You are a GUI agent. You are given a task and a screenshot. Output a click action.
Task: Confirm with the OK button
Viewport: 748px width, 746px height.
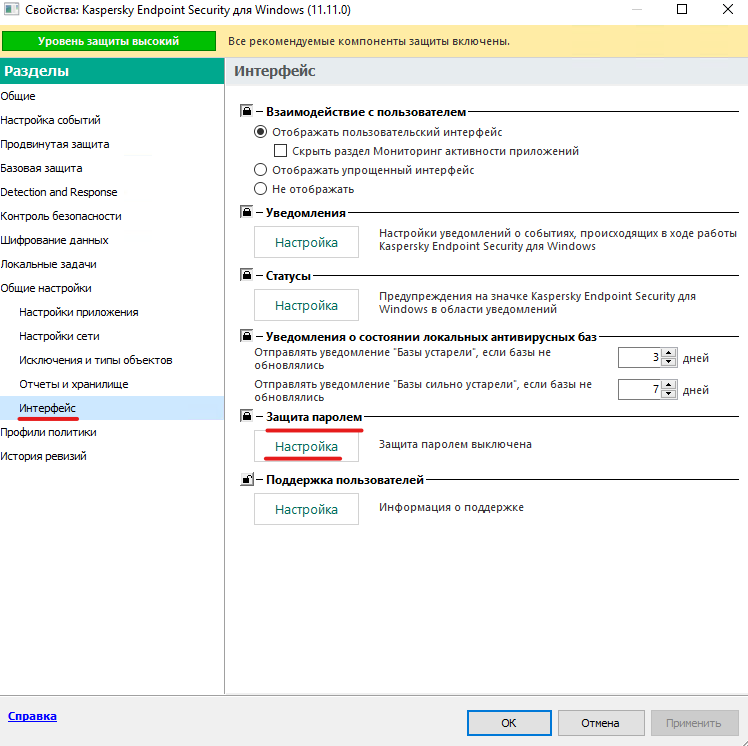[x=509, y=723]
